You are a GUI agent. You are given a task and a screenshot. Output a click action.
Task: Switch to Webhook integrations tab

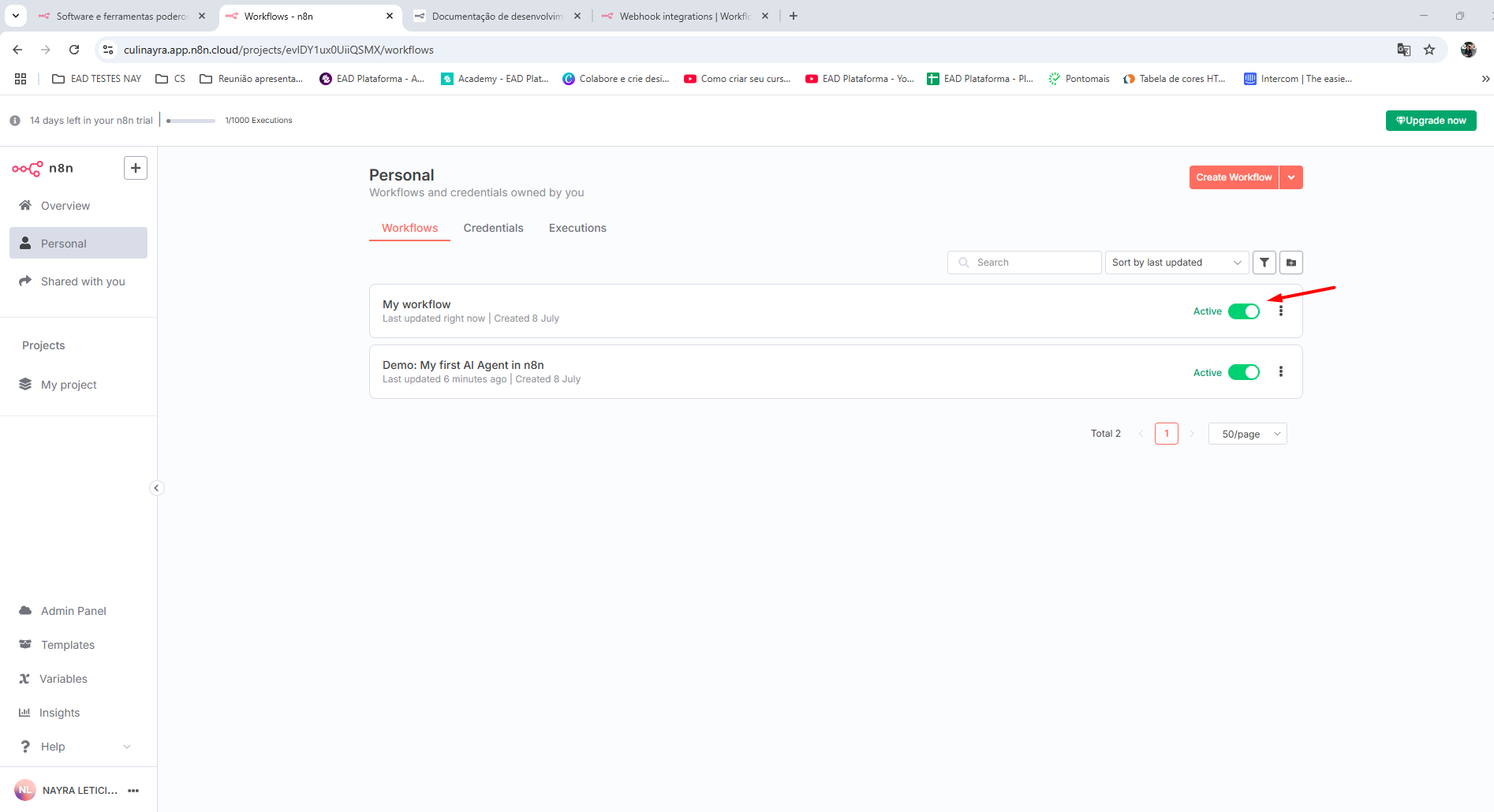pos(685,16)
